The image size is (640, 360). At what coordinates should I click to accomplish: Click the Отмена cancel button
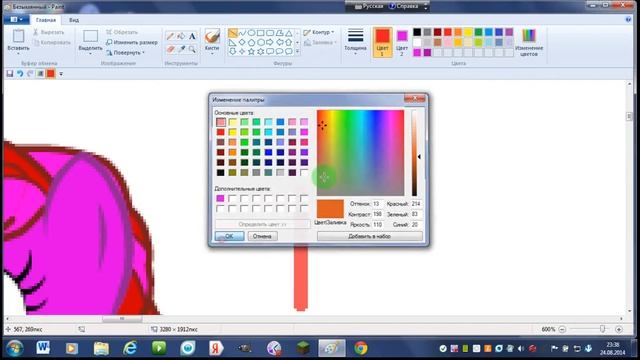pyautogui.click(x=262, y=236)
